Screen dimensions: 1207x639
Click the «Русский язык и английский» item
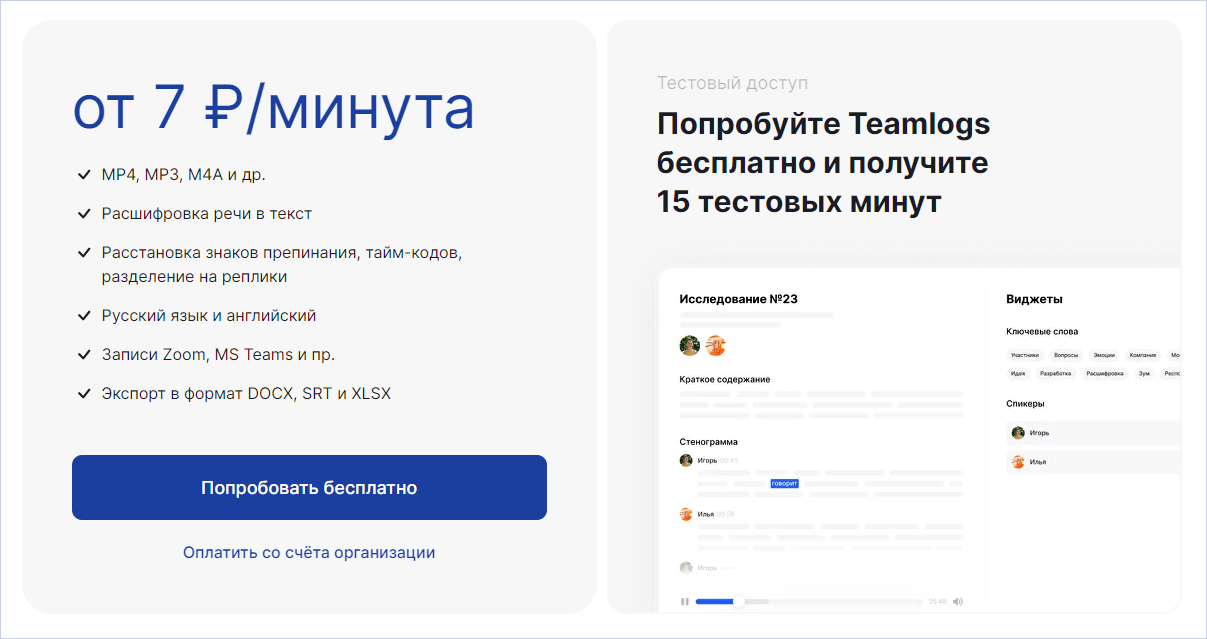coord(209,315)
